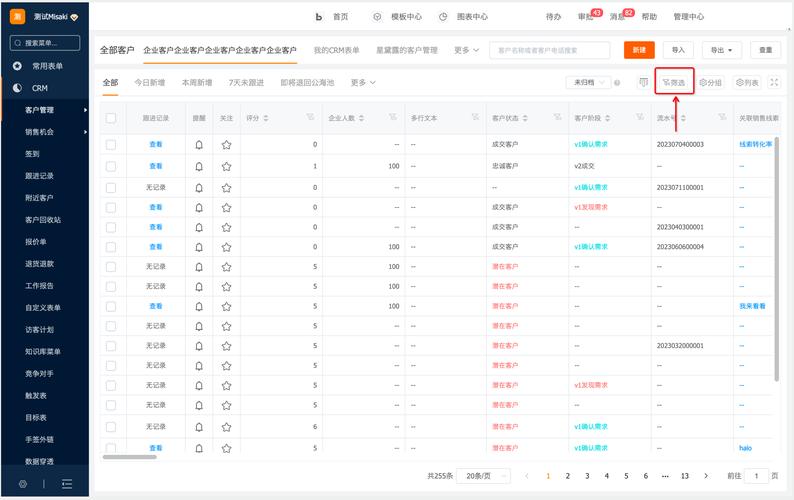Open filter funnel on 多行文本 column
Viewport: 794px width, 500px height.
point(475,117)
